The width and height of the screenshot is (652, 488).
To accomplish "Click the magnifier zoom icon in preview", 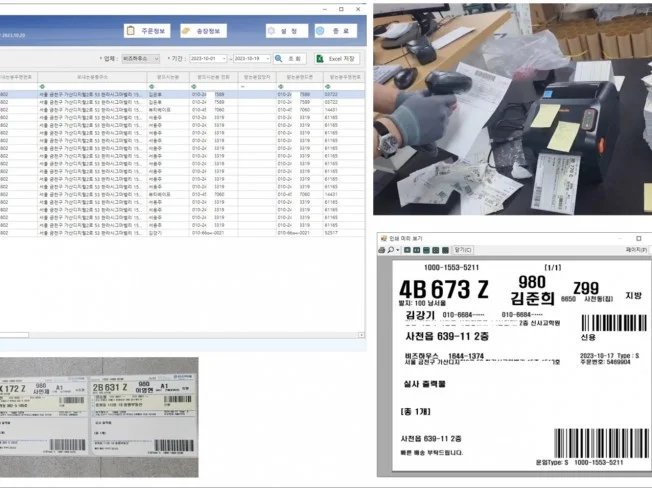I will [392, 249].
